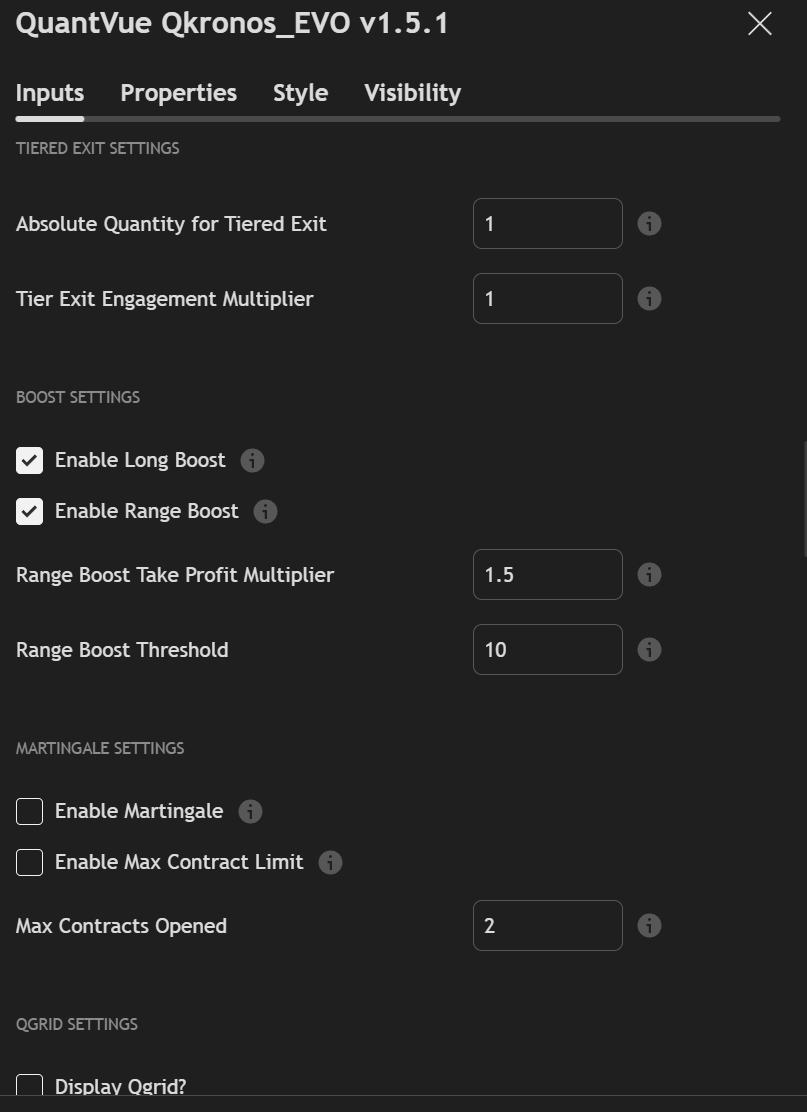This screenshot has height=1112, width=807.
Task: Click info icon beside Max Contracts Opened
Action: 649,926
